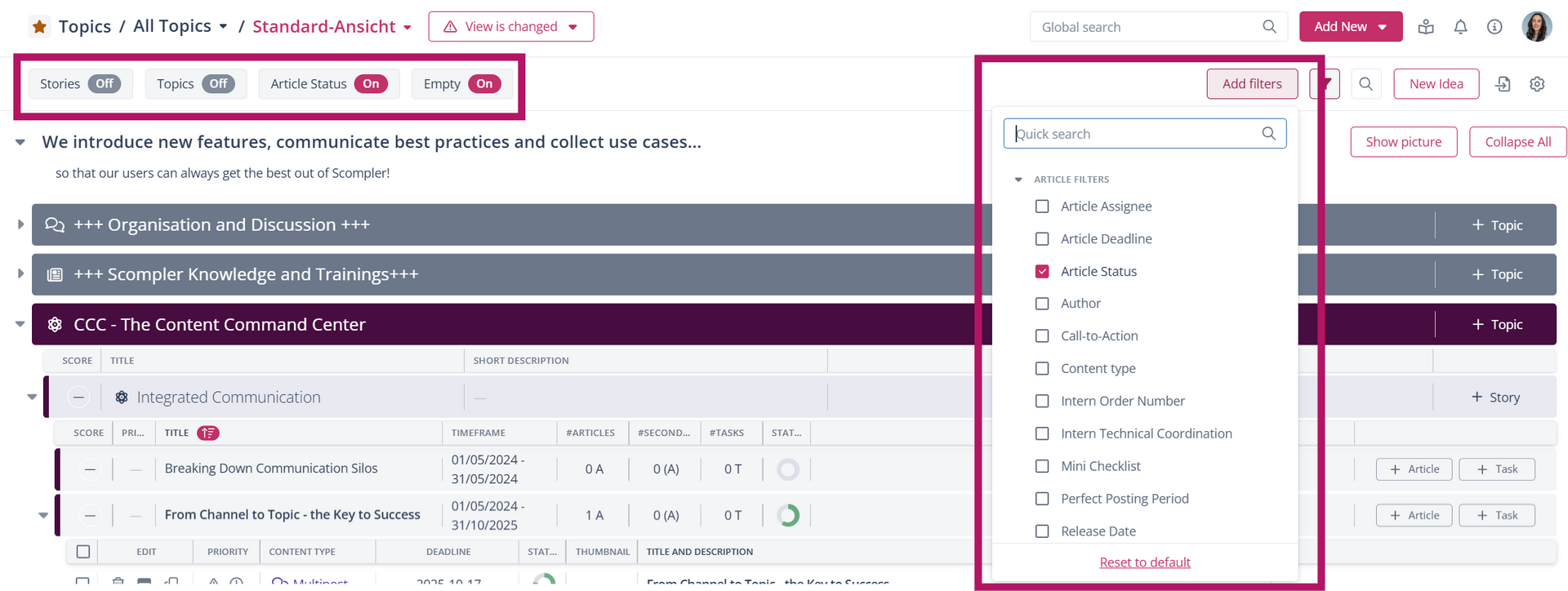Check the Content type filter
Screen dimensions: 1568x591
[x=1042, y=369]
